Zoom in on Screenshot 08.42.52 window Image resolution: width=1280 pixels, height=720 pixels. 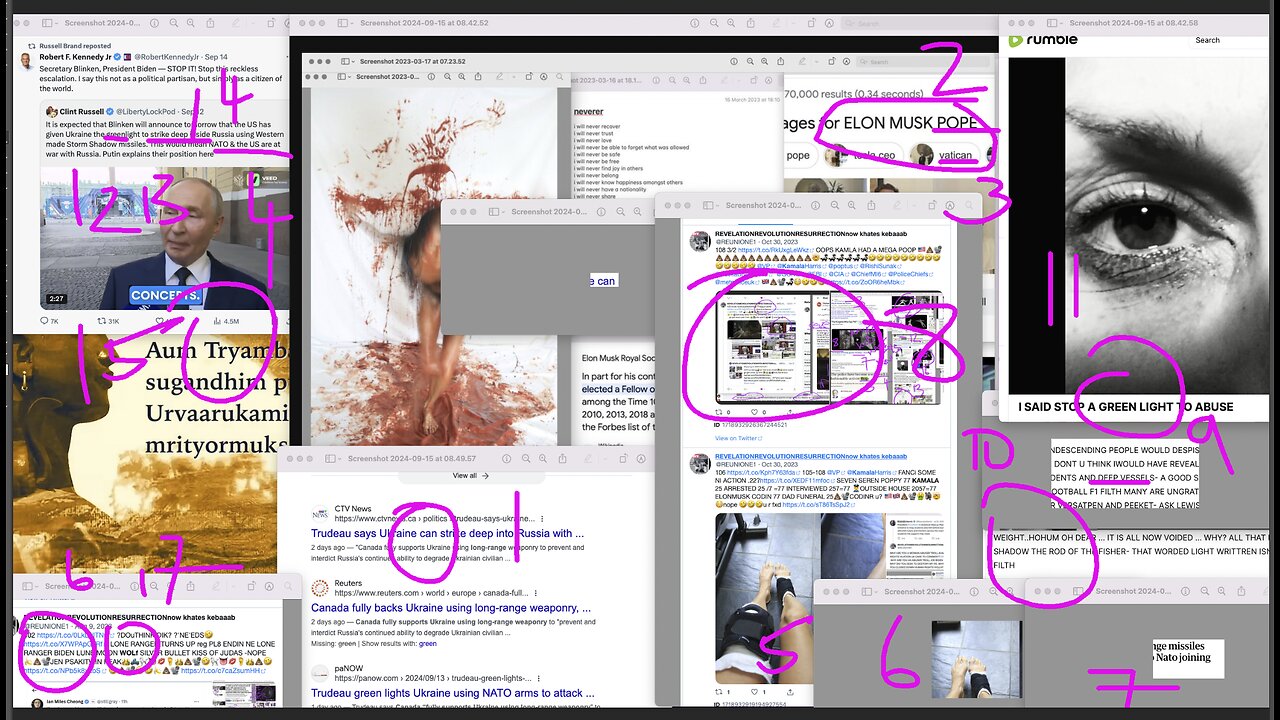tap(731, 22)
